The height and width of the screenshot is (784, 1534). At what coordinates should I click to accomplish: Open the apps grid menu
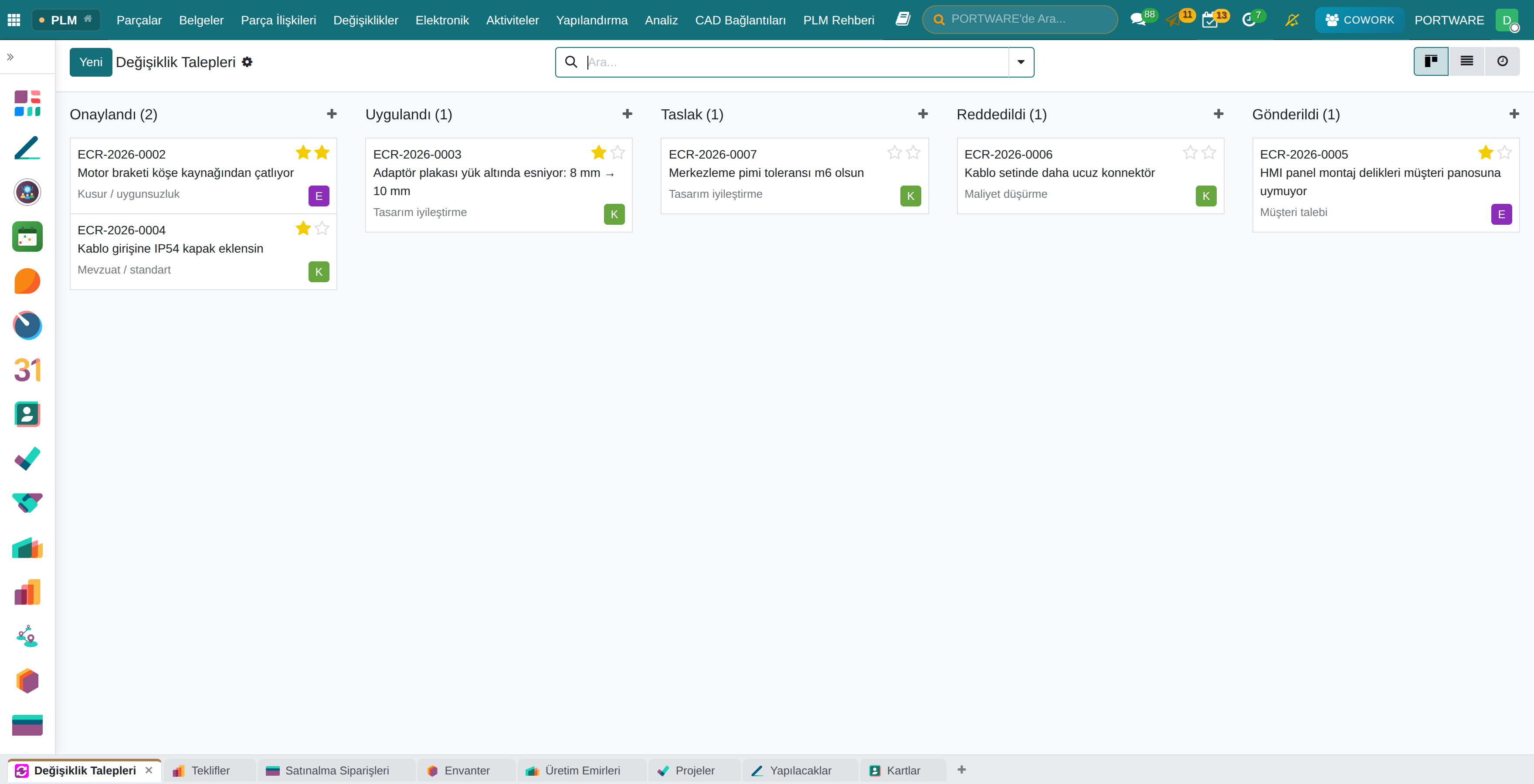pyautogui.click(x=14, y=20)
